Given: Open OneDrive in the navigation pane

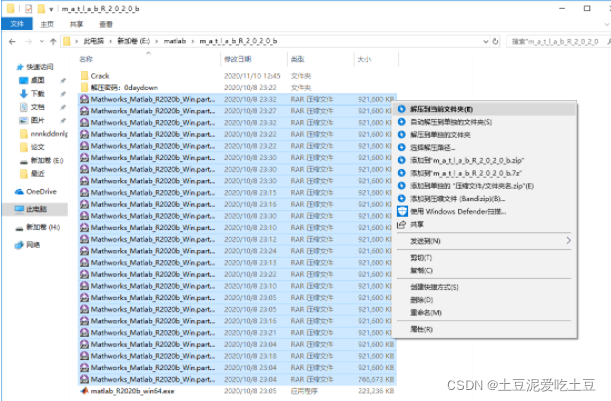Looking at the screenshot, I should pos(41,191).
